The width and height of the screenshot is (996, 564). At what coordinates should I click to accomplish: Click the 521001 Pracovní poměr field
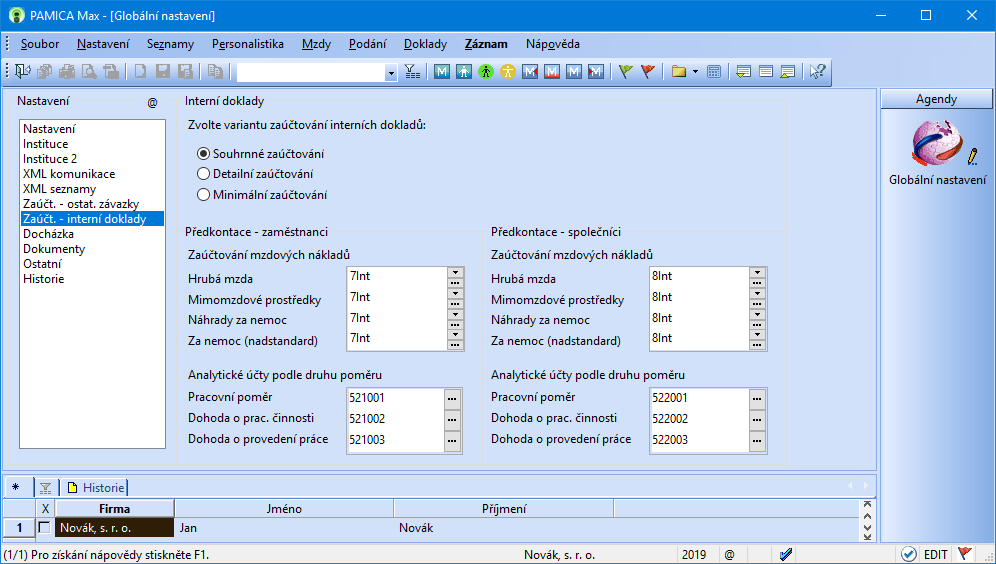(x=395, y=398)
